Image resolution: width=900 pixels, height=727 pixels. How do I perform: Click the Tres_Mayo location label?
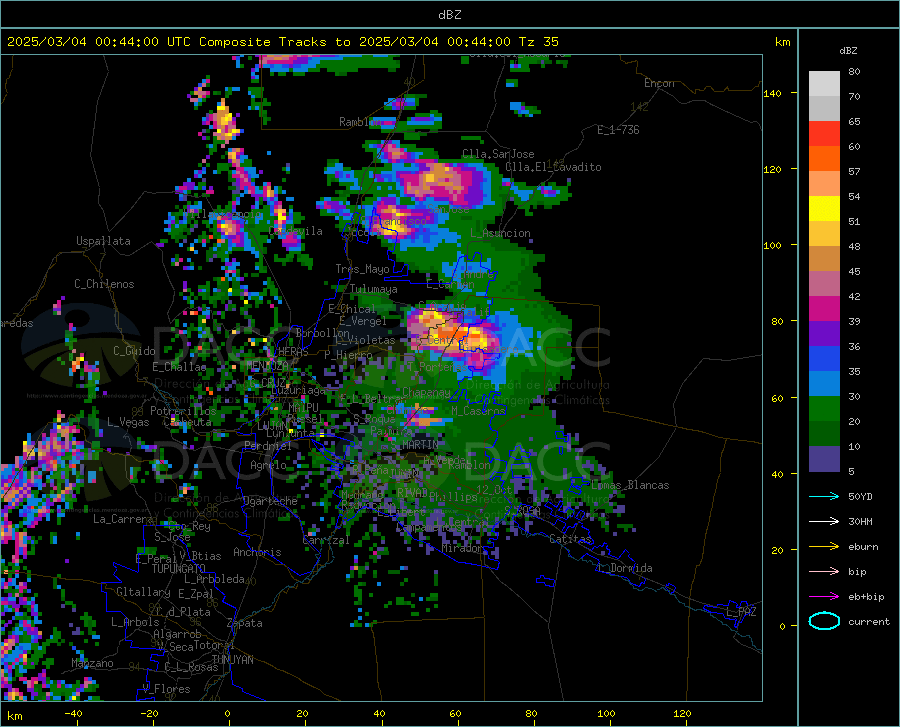tap(362, 269)
